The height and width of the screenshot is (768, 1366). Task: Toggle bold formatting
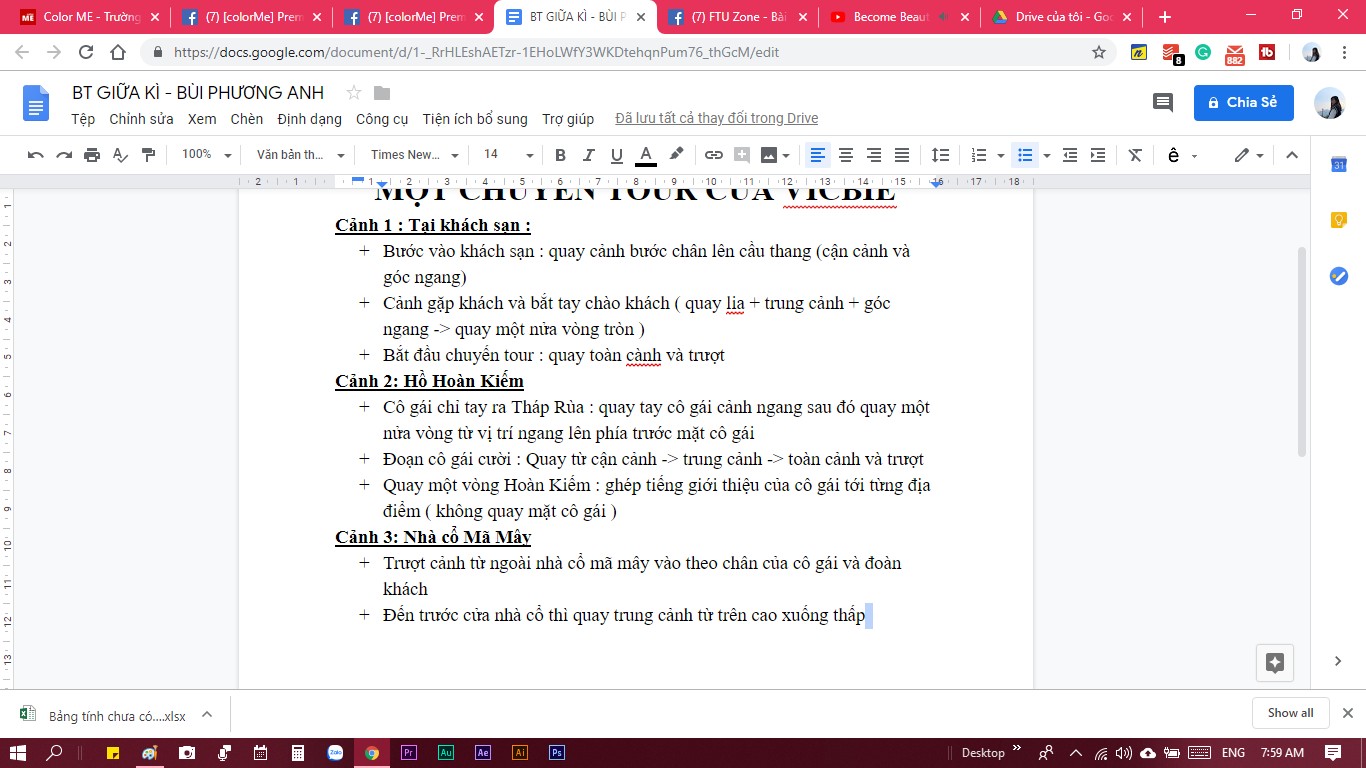[x=560, y=155]
